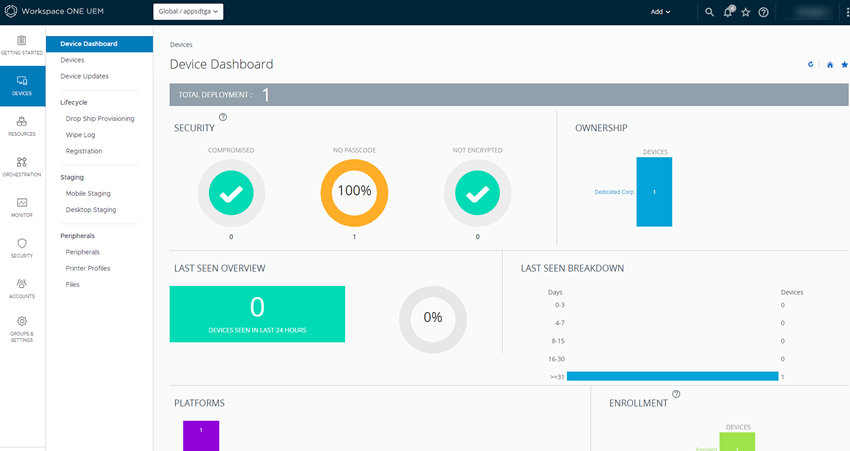Click the Not Encrypted checkmark donut
The height and width of the screenshot is (451, 850).
(x=478, y=193)
